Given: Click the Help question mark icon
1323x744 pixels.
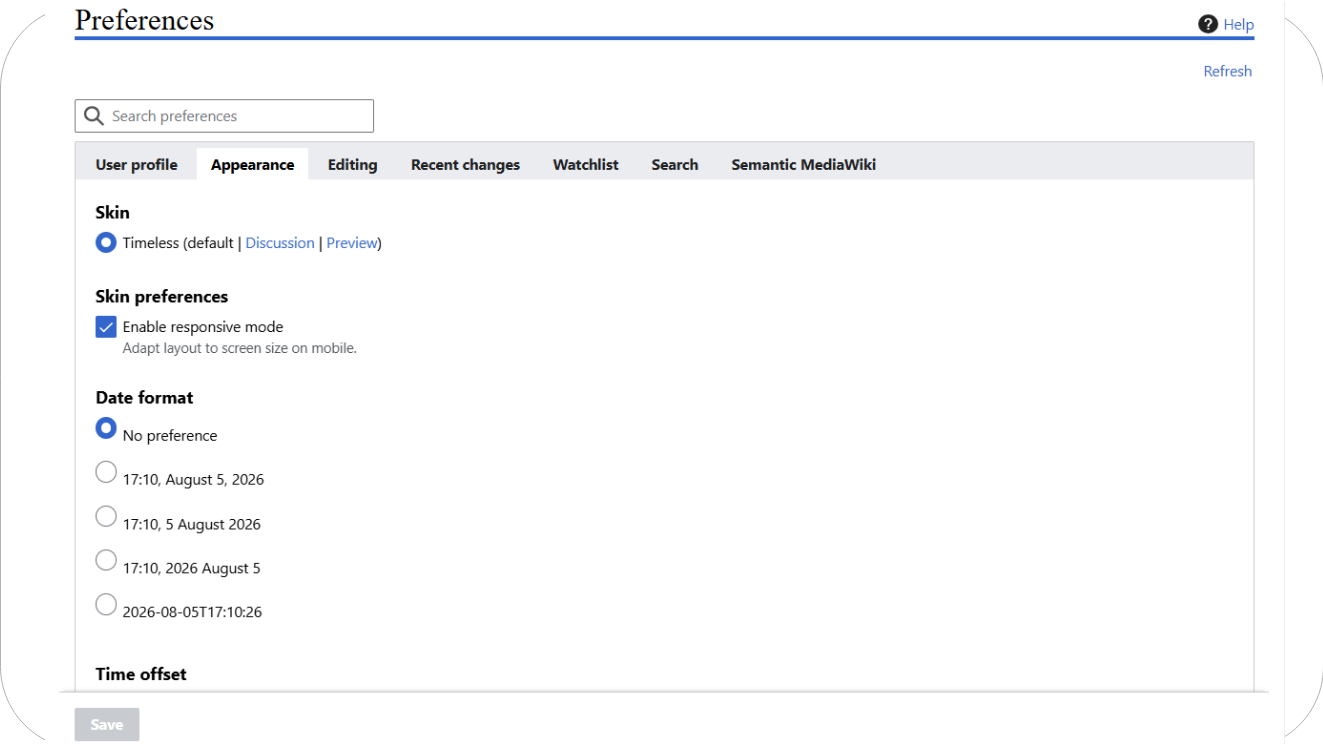Looking at the screenshot, I should coord(1208,24).
